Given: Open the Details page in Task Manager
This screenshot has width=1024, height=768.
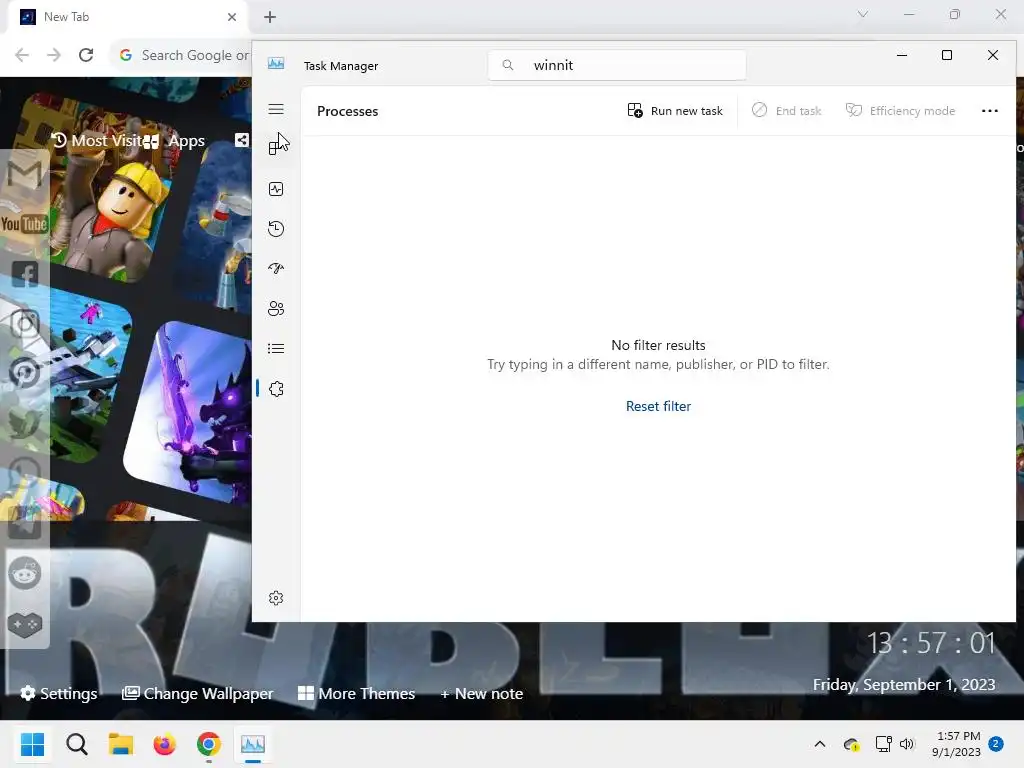Looking at the screenshot, I should [x=276, y=349].
